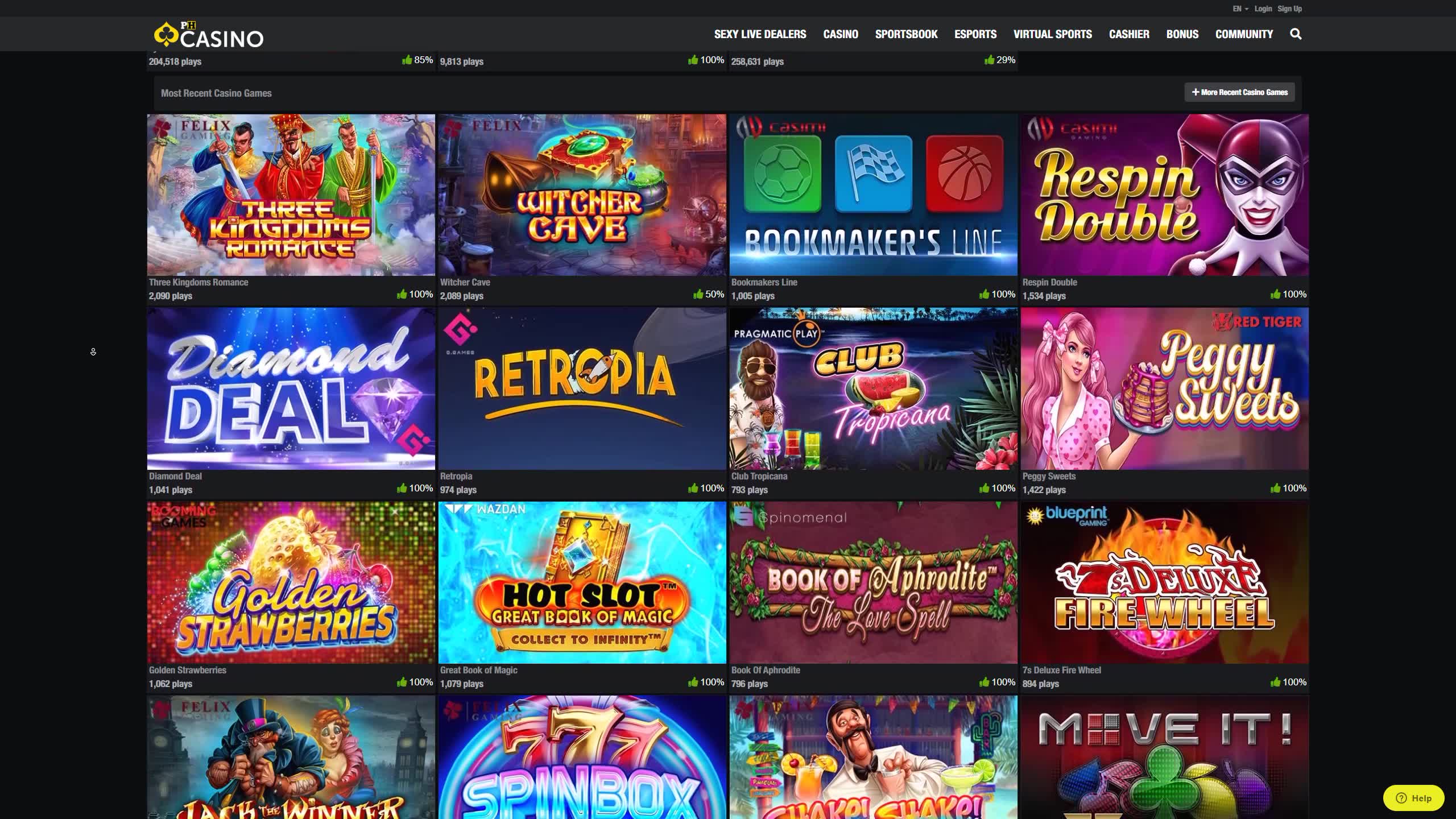Image resolution: width=1456 pixels, height=819 pixels.
Task: Click thumbs-up icon for Three Kingdoms Romance
Action: point(402,294)
